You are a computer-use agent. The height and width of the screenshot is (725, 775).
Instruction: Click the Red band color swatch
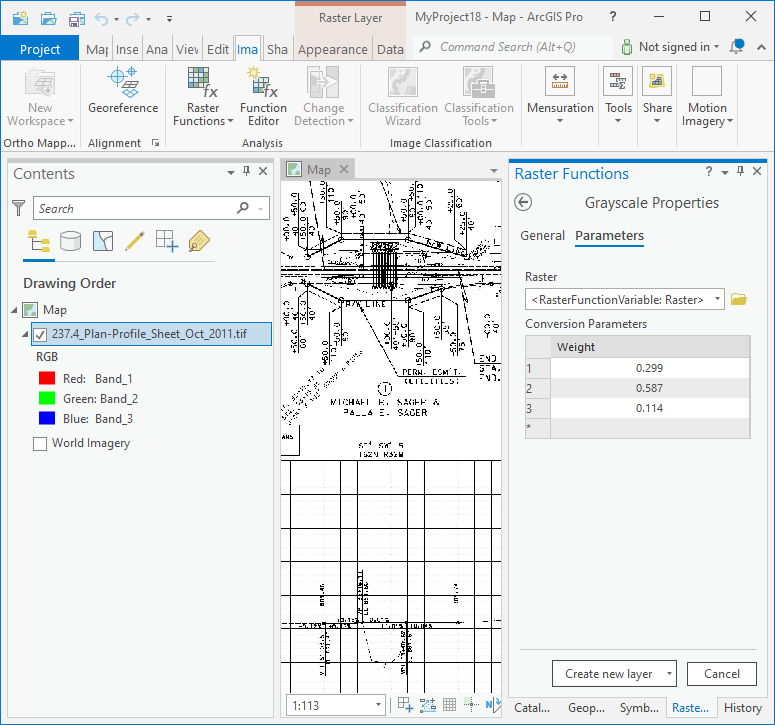point(46,379)
